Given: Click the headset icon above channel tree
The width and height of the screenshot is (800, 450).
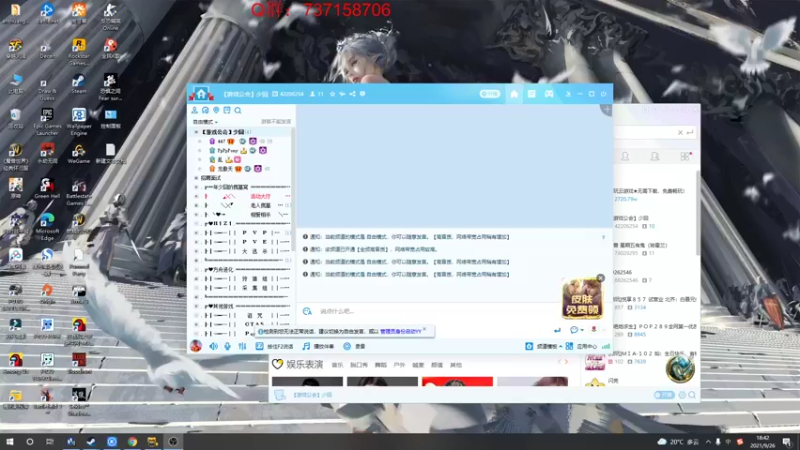Looking at the screenshot, I should [205, 110].
